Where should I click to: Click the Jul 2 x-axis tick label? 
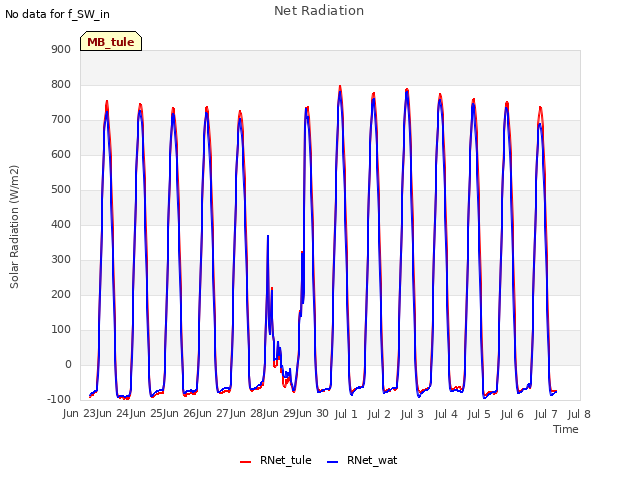point(379,414)
